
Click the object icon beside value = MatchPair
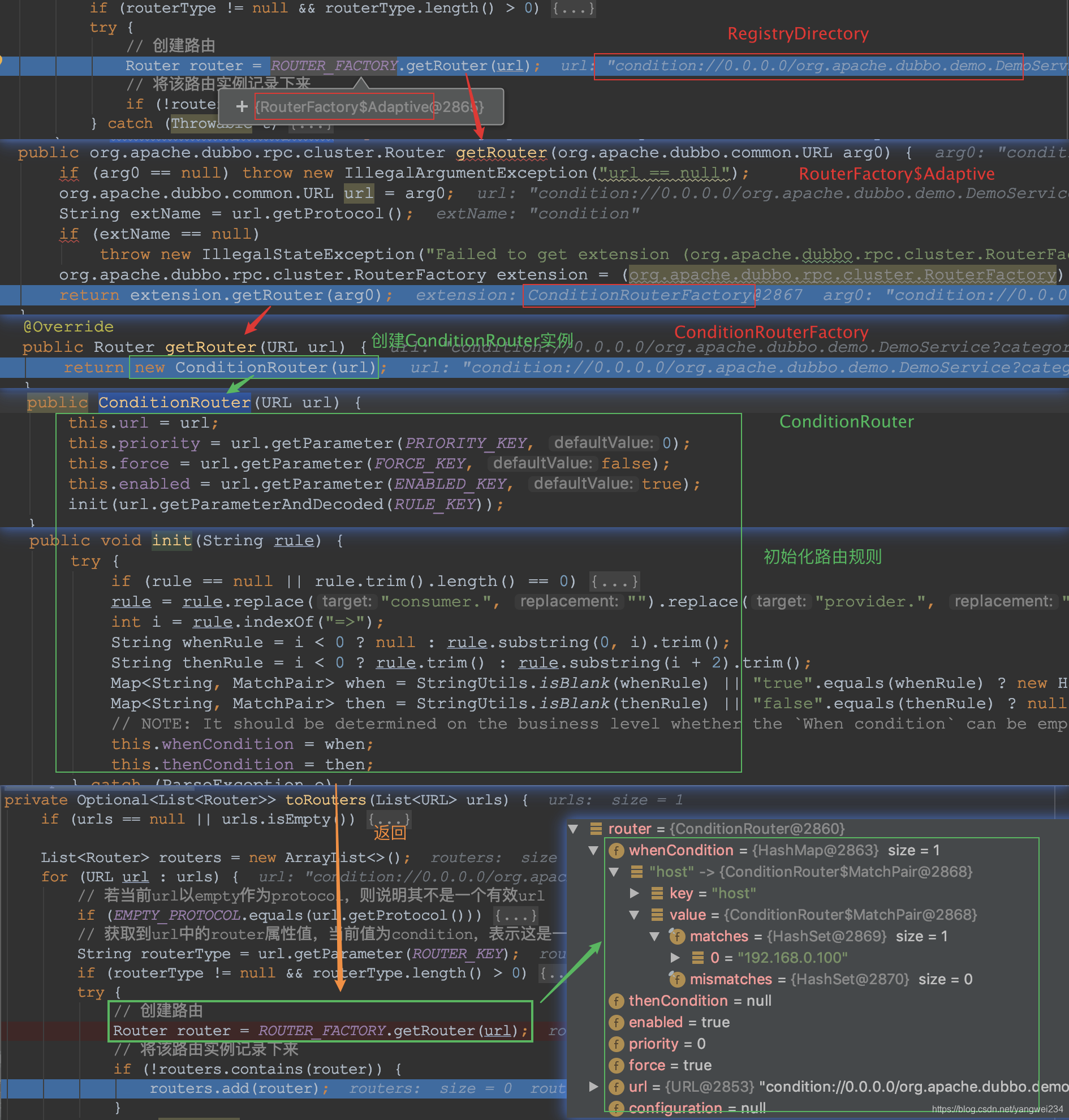(657, 915)
